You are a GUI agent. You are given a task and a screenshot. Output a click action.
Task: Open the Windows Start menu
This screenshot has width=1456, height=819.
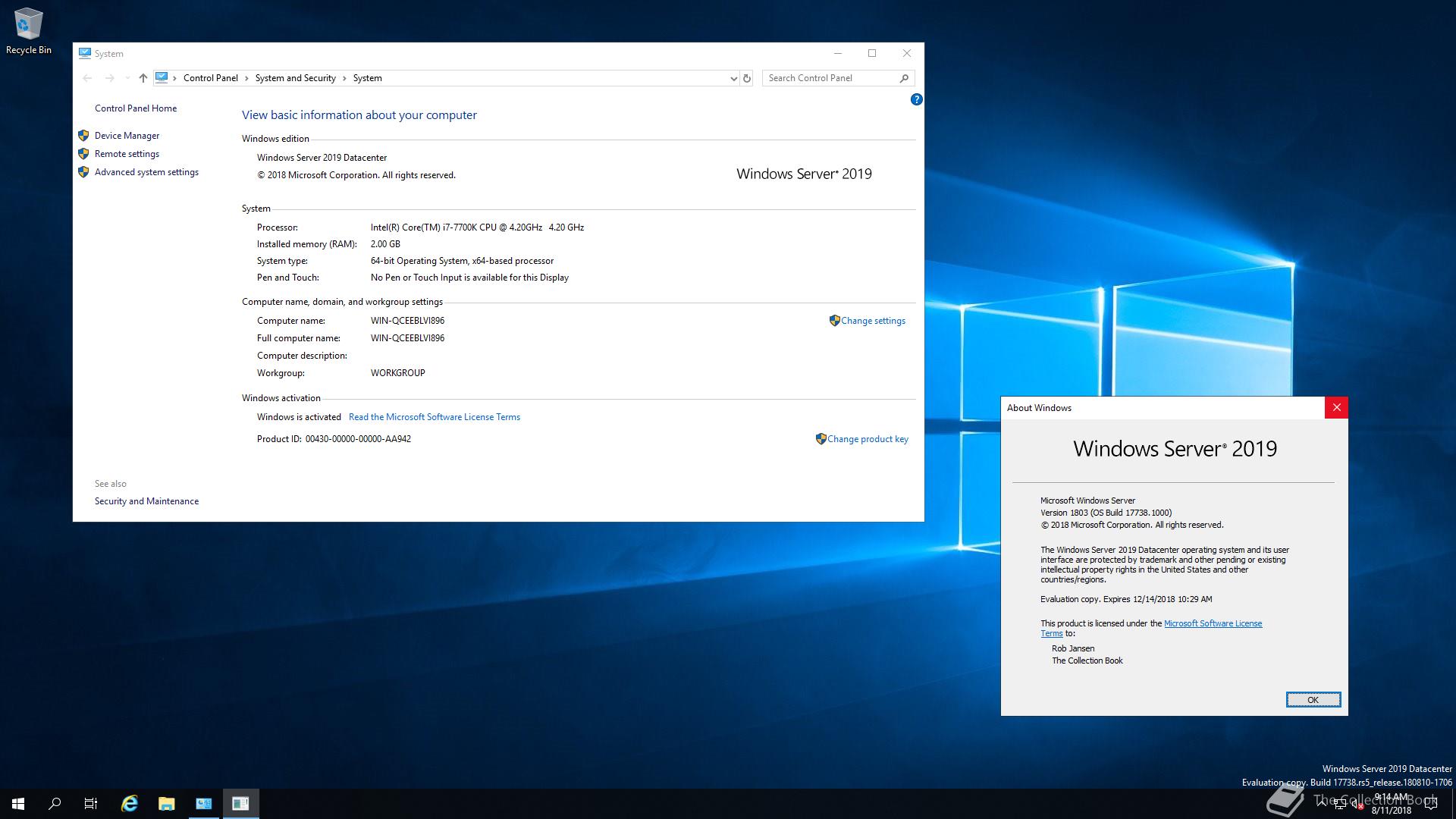pyautogui.click(x=18, y=804)
